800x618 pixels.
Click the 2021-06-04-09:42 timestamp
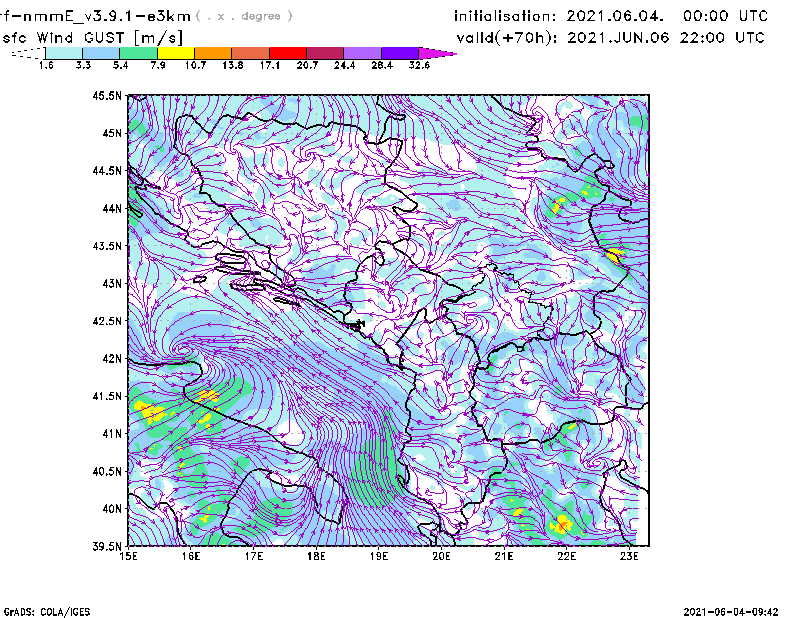(x=730, y=610)
